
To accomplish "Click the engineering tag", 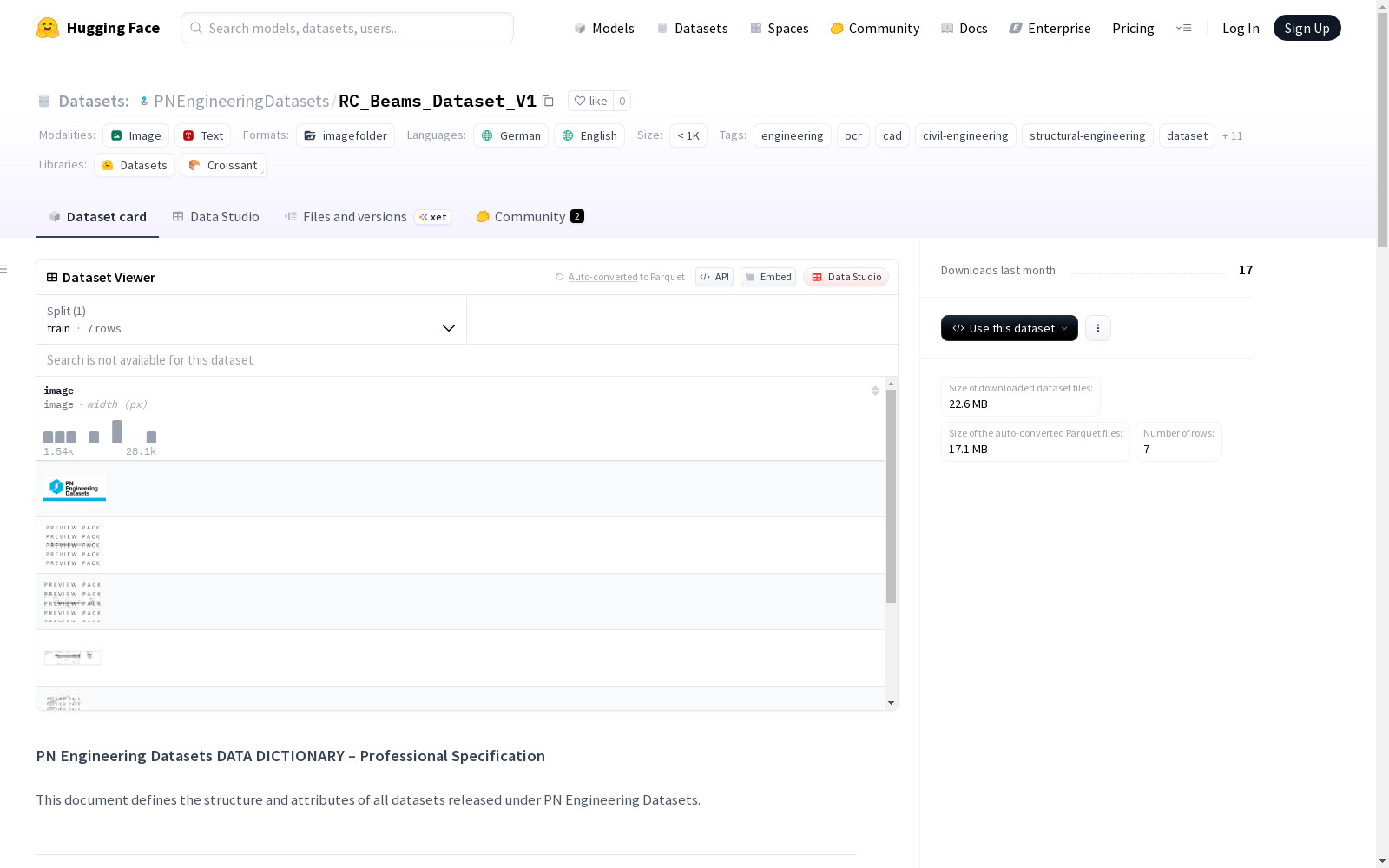I will (793, 135).
